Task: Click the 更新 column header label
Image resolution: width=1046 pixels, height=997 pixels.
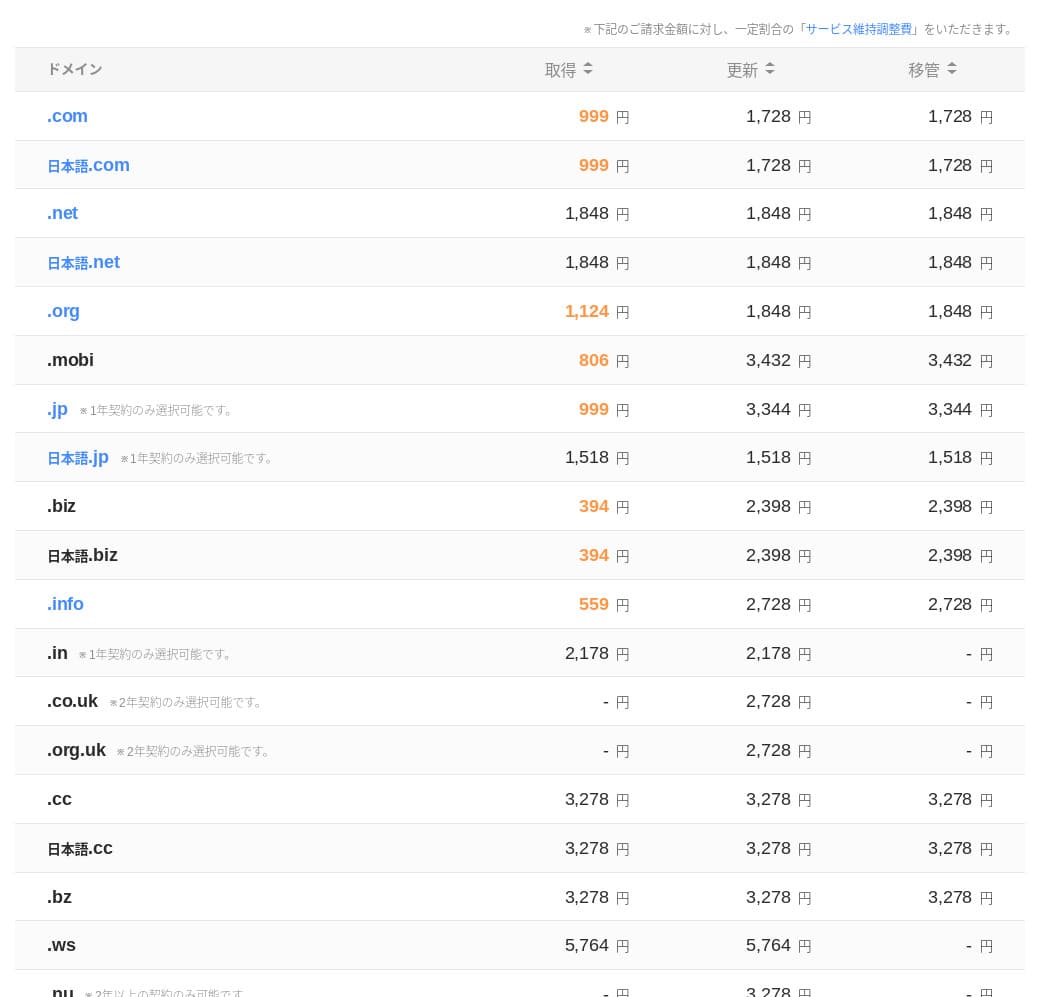Action: click(x=742, y=70)
